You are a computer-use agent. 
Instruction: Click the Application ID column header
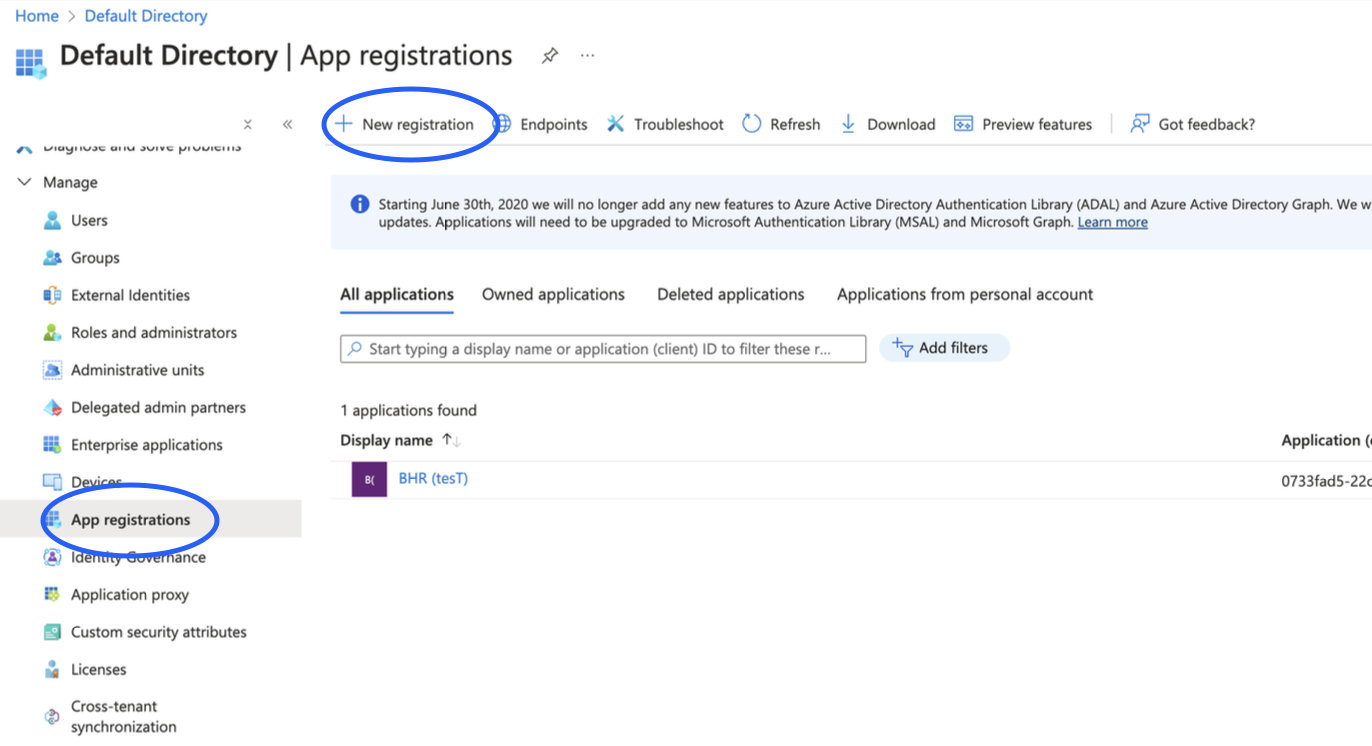1326,440
